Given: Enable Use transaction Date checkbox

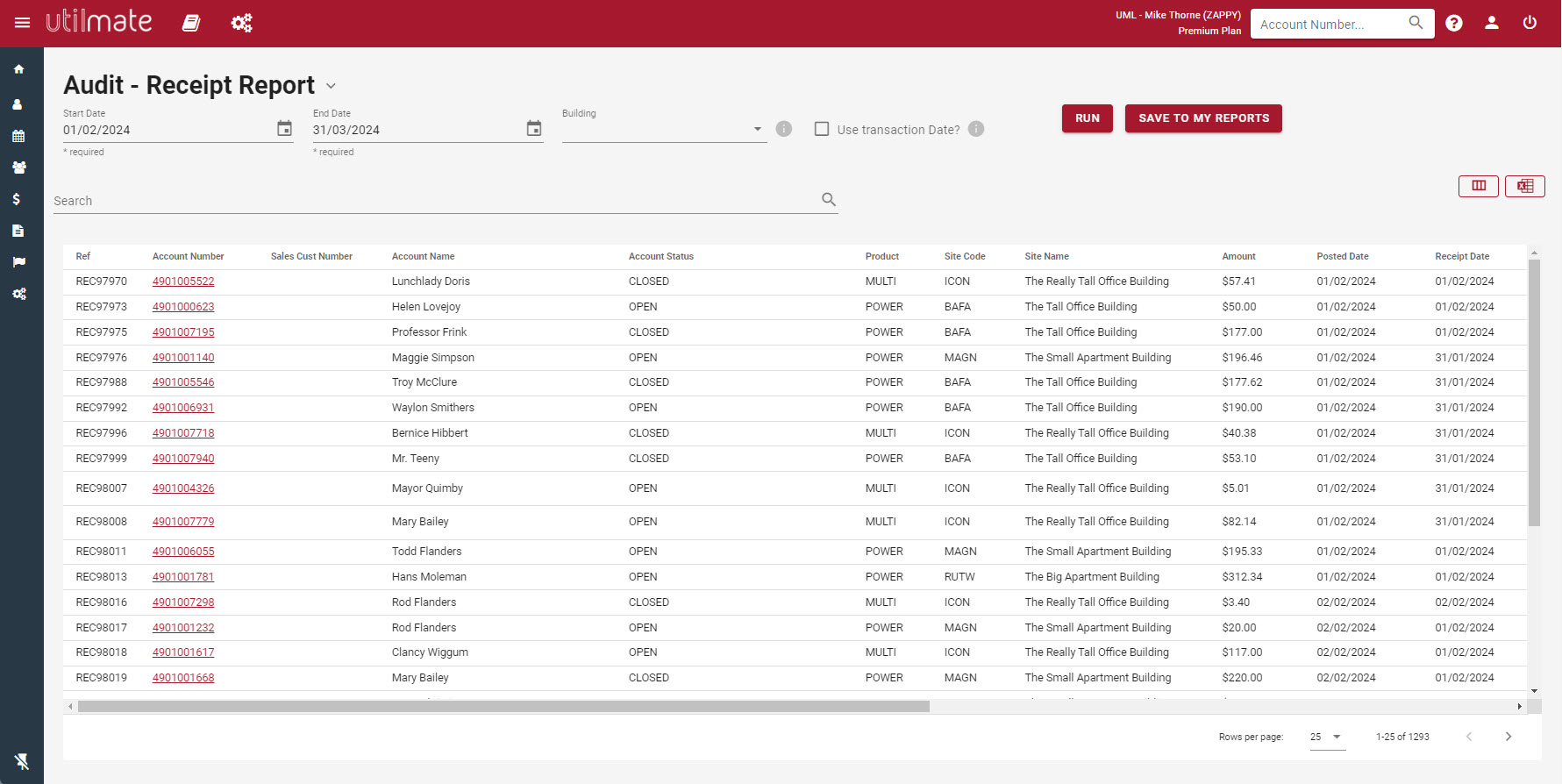Looking at the screenshot, I should (x=822, y=129).
